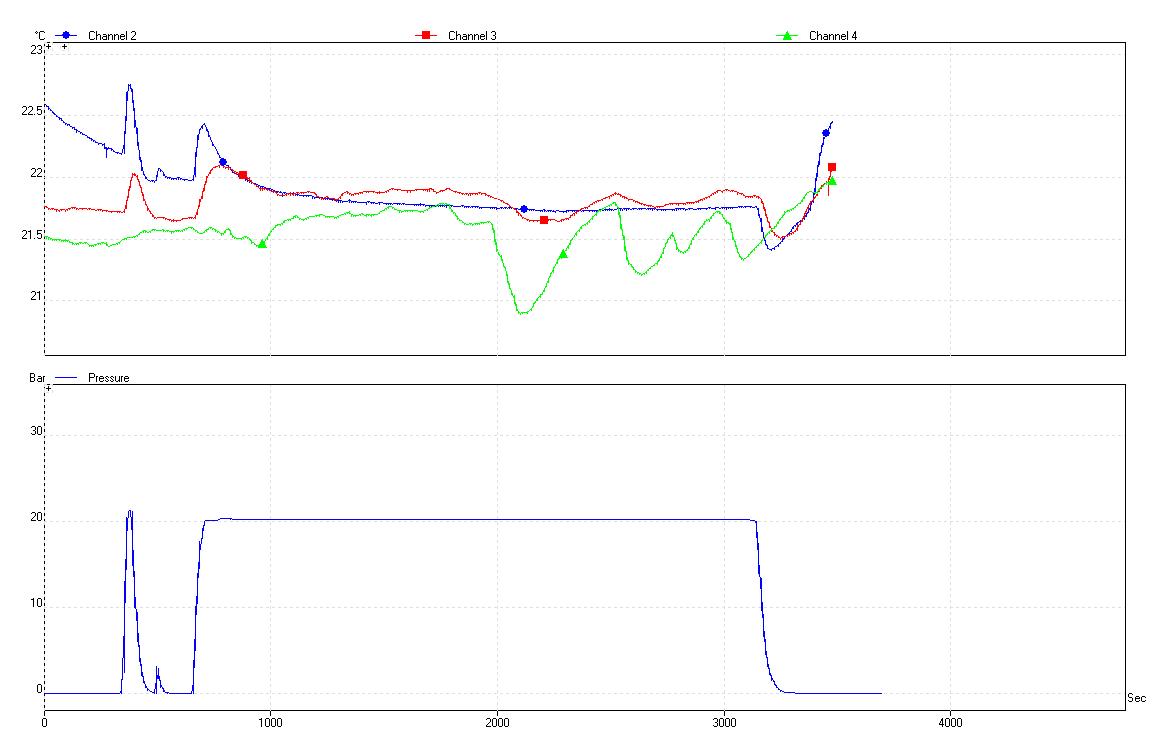The height and width of the screenshot is (738, 1162).
Task: Select the last blue circle marker on rising curve
Action: point(826,133)
